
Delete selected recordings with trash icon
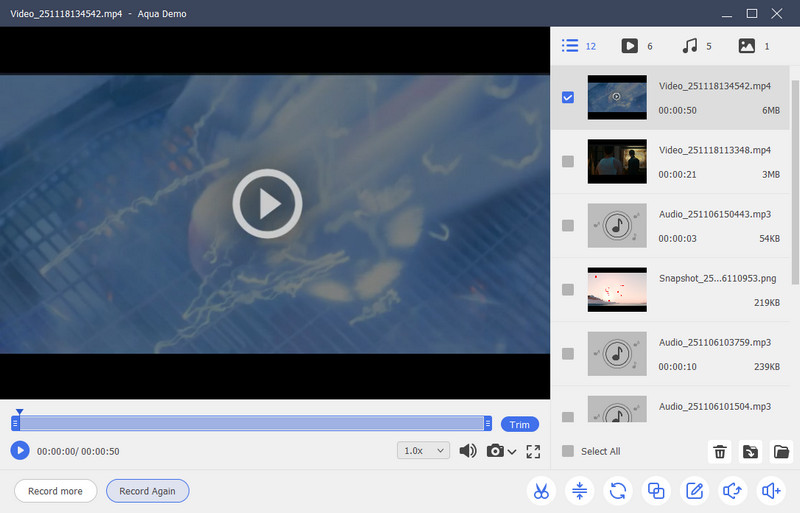click(720, 452)
